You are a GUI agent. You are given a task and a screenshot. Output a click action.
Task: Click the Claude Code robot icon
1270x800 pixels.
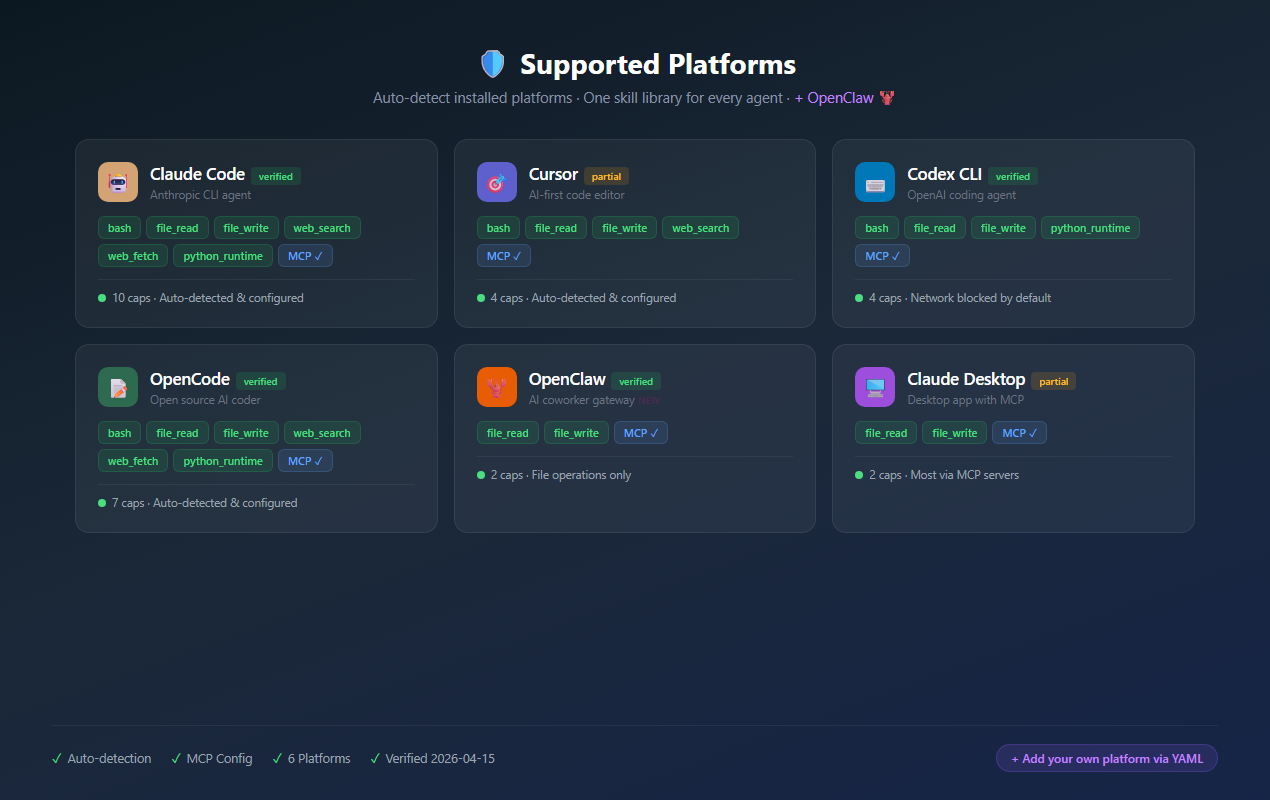117,182
